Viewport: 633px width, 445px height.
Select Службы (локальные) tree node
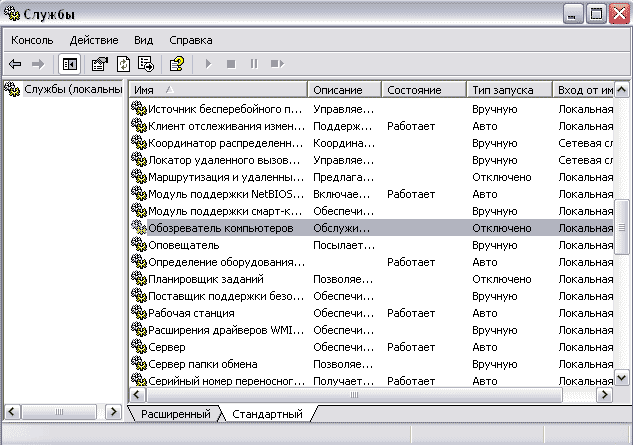tap(73, 89)
